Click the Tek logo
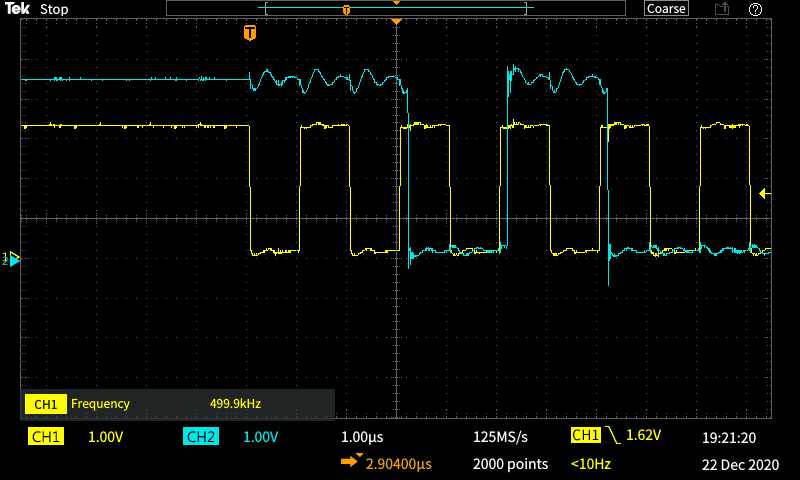The height and width of the screenshot is (480, 800). point(18,9)
